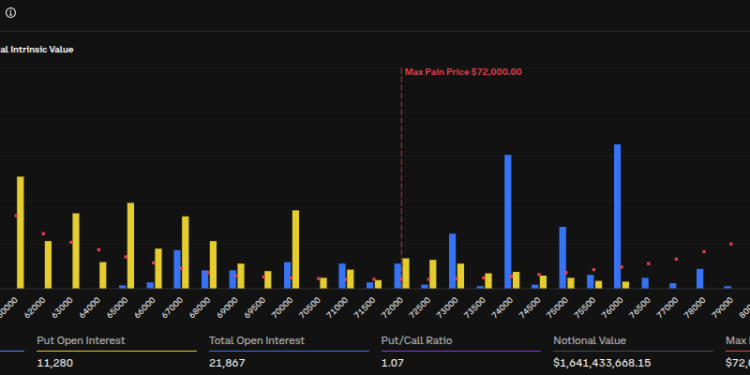Select the yellow put bar at 72500 strike
This screenshot has width=750, height=375.
433,274
